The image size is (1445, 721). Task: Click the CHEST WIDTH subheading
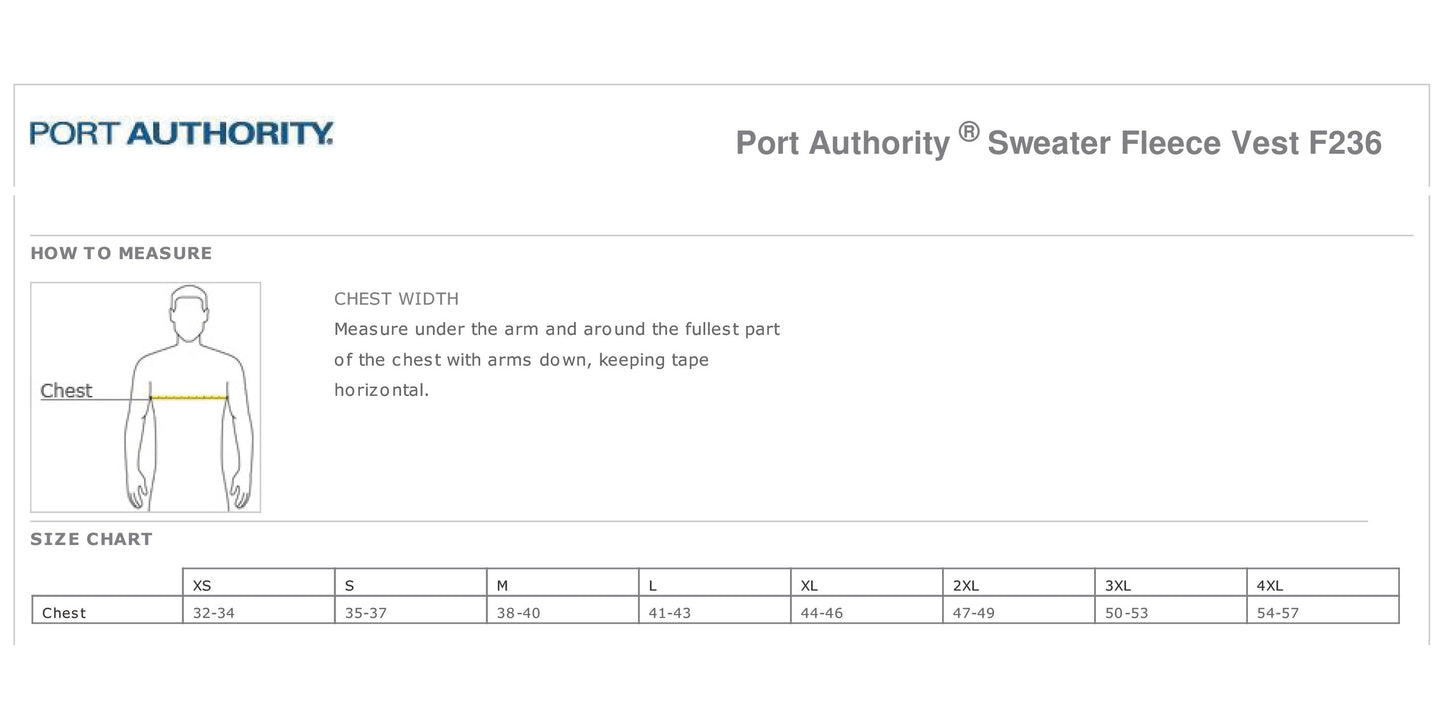(396, 299)
